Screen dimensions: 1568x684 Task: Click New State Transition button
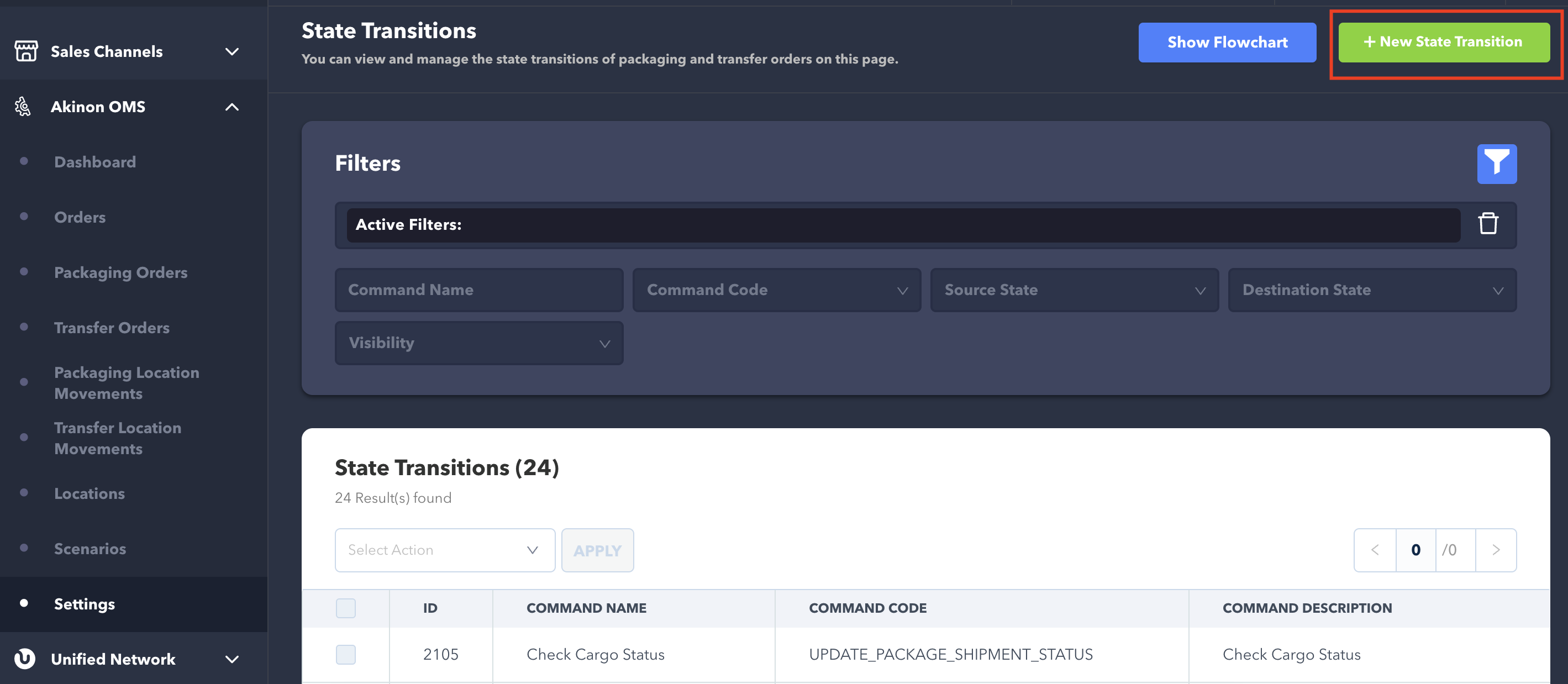(1443, 42)
